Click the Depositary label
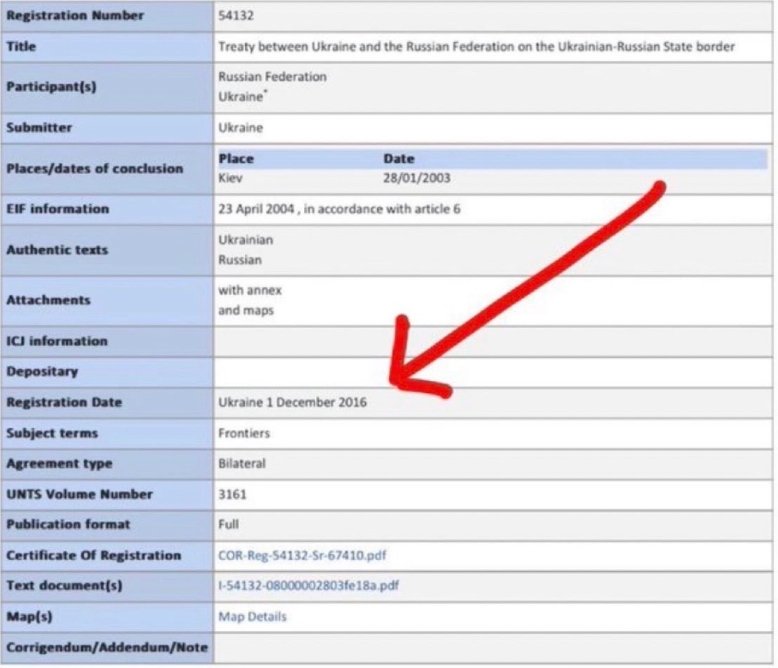 (42, 372)
